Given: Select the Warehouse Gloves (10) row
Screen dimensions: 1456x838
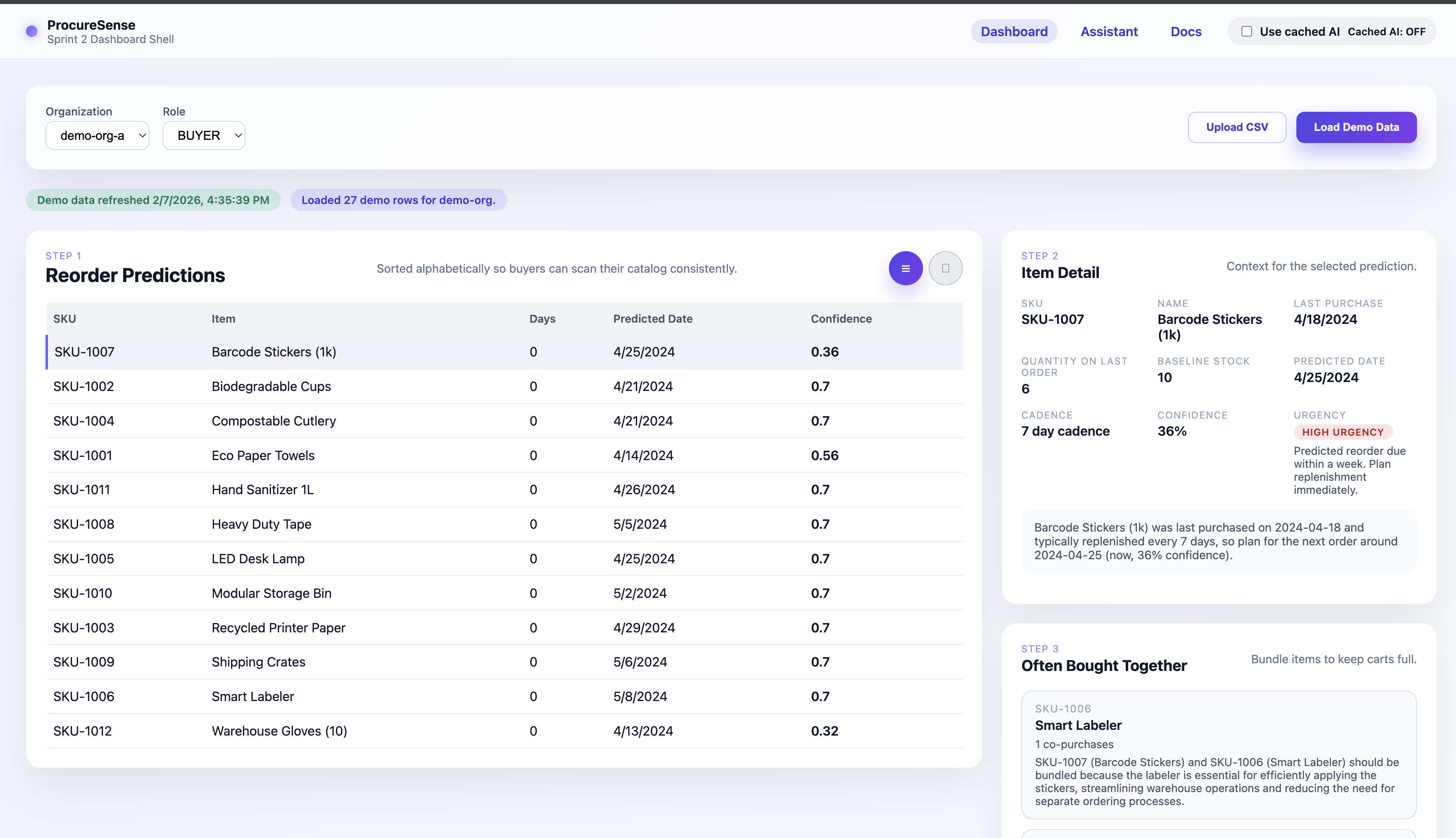Looking at the screenshot, I should coord(503,731).
